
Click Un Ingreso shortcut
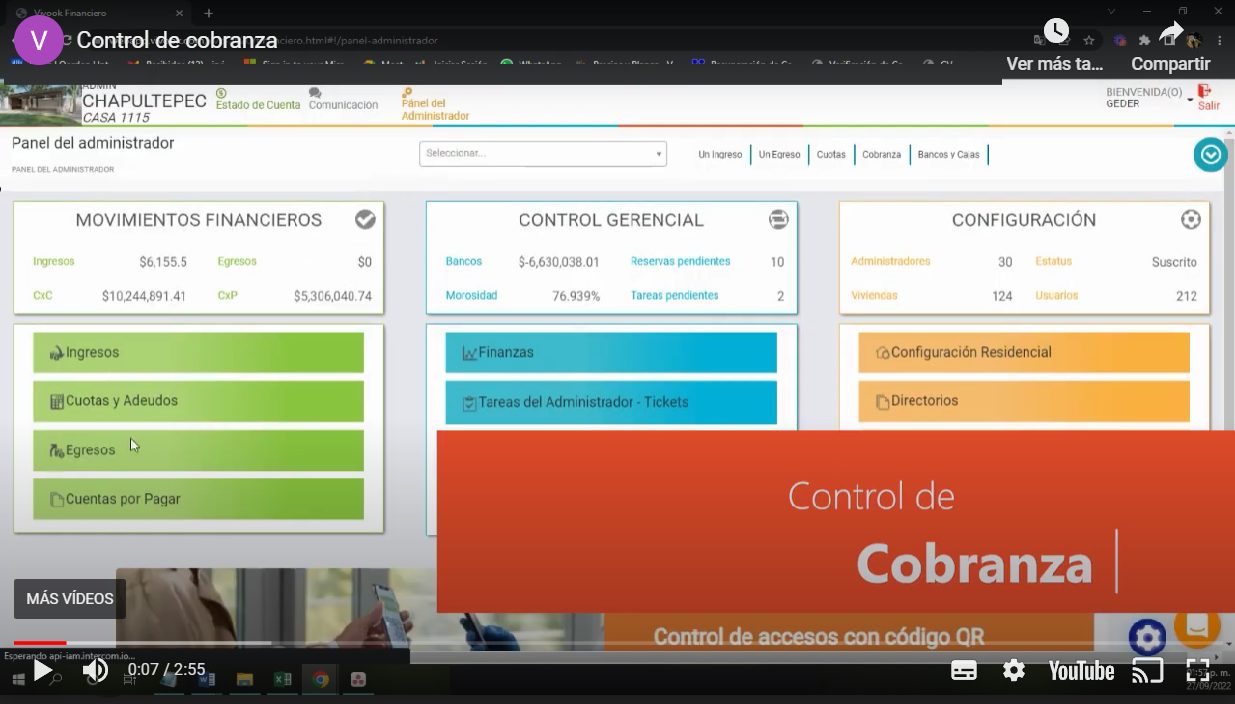click(720, 155)
